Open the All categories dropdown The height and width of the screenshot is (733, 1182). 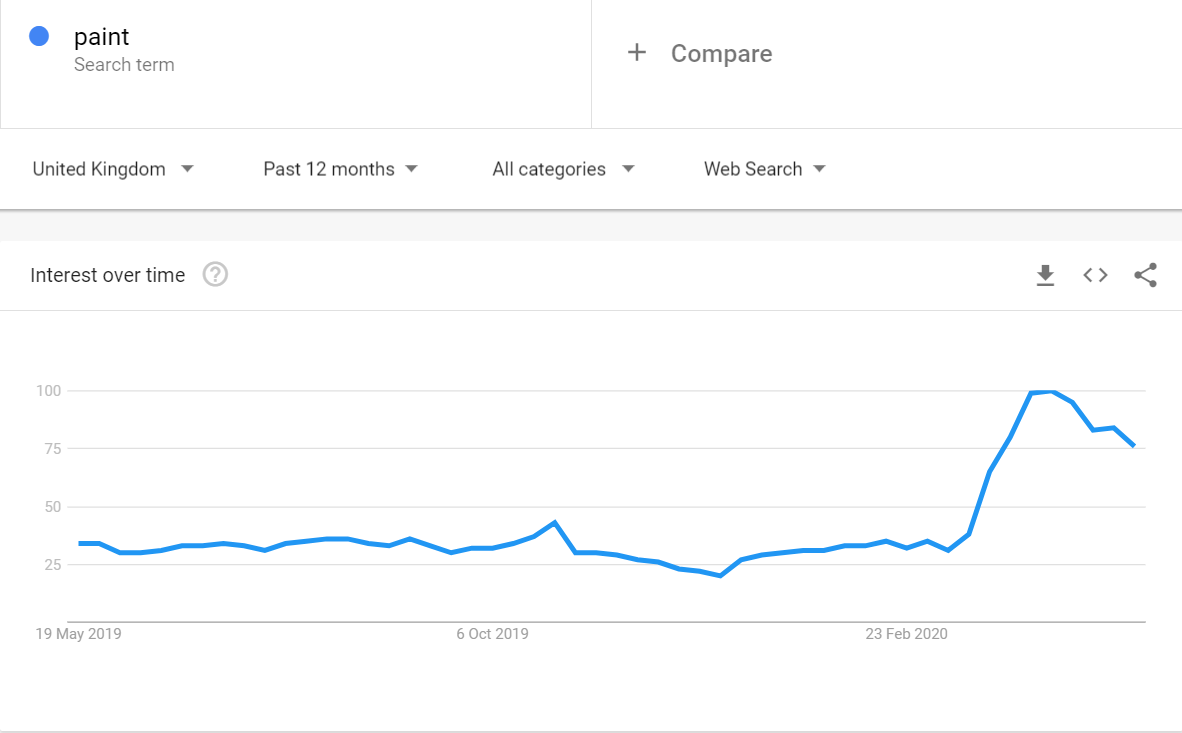(x=563, y=169)
